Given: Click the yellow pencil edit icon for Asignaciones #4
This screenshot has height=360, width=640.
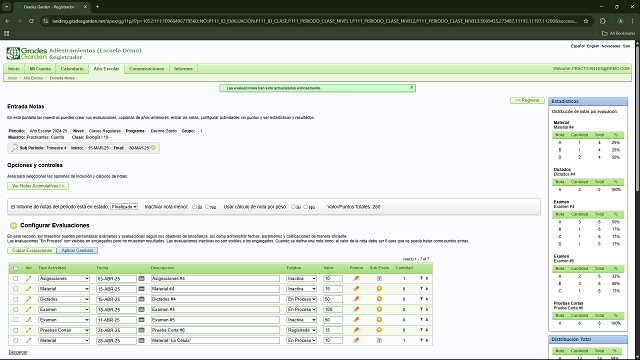Looking at the screenshot, I should pos(28,278).
